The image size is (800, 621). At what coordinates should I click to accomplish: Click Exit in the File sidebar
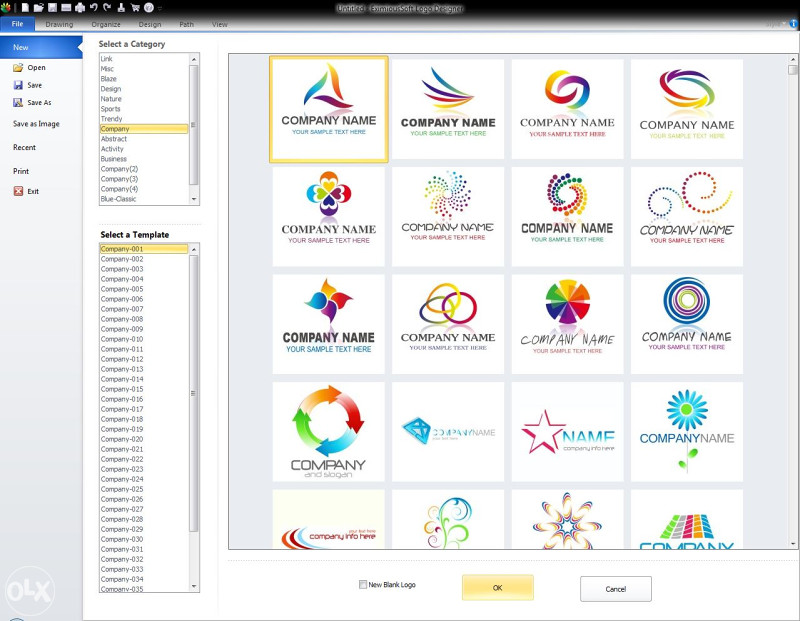(26, 191)
